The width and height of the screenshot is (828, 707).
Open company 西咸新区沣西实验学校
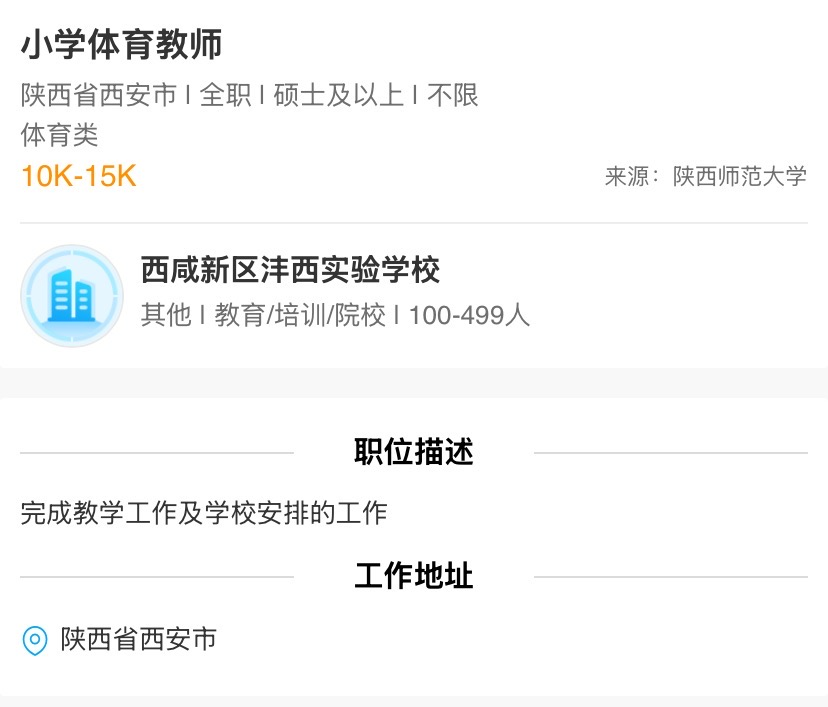pos(290,270)
